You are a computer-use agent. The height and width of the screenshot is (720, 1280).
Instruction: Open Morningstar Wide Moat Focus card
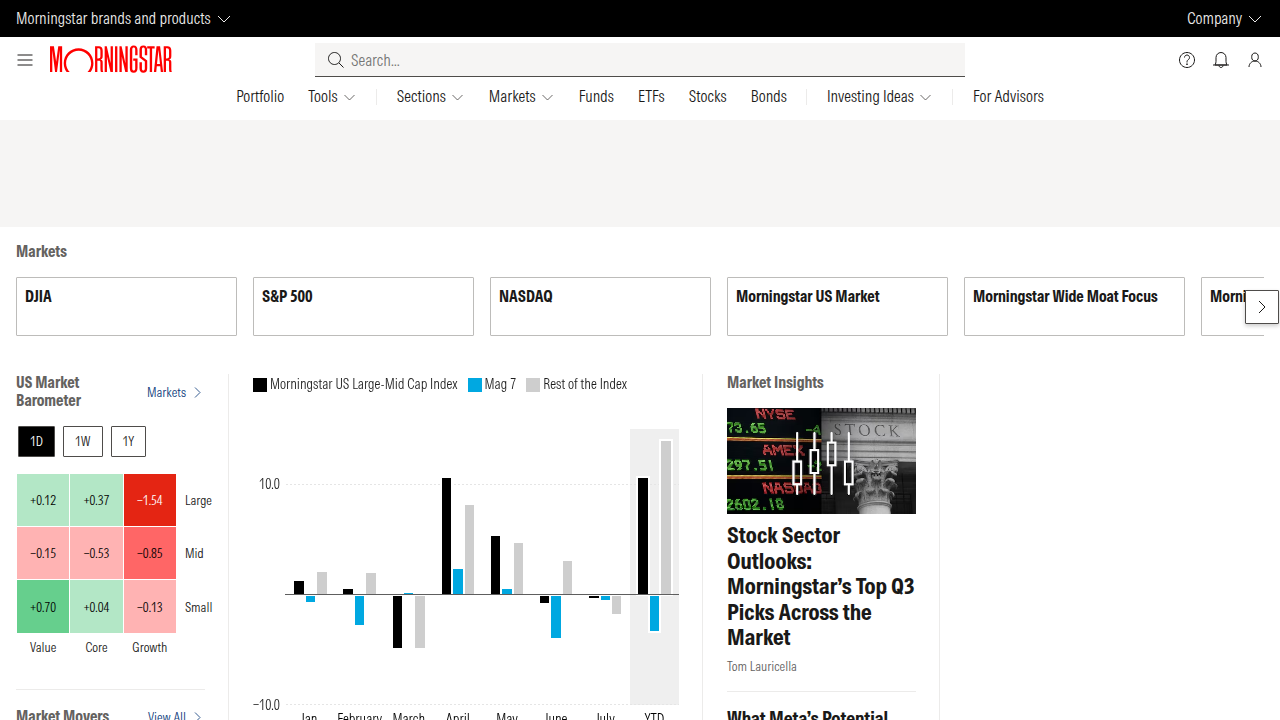click(1074, 306)
